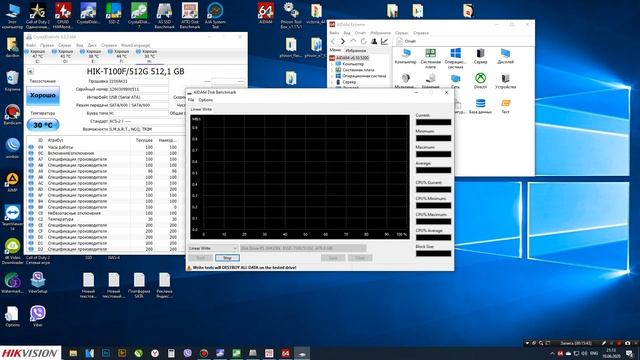The width and height of the screenshot is (640, 360).
Task: Open the Сервер category icon in AIDA64 pane
Action: [x=480, y=56]
